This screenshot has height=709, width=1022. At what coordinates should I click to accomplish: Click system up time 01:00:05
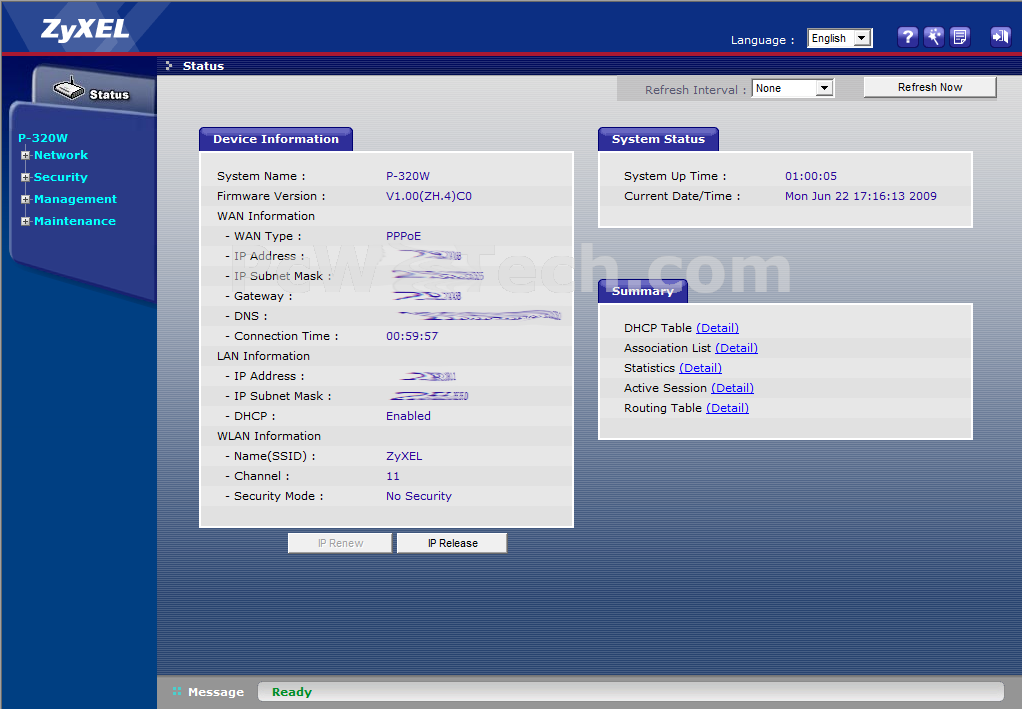coord(811,176)
